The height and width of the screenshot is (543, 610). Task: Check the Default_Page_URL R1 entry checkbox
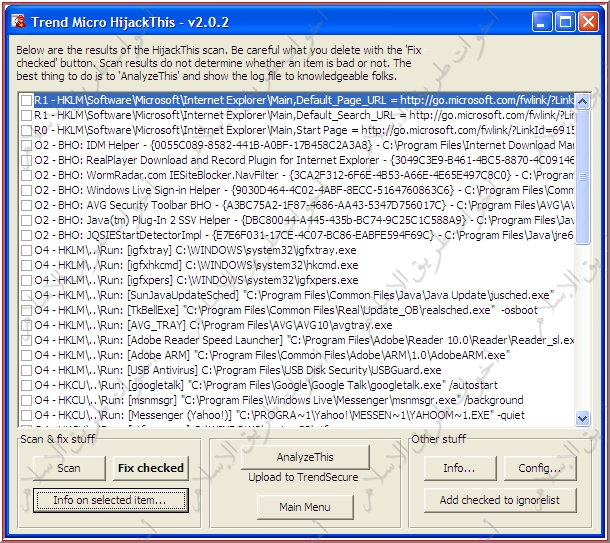coord(26,100)
